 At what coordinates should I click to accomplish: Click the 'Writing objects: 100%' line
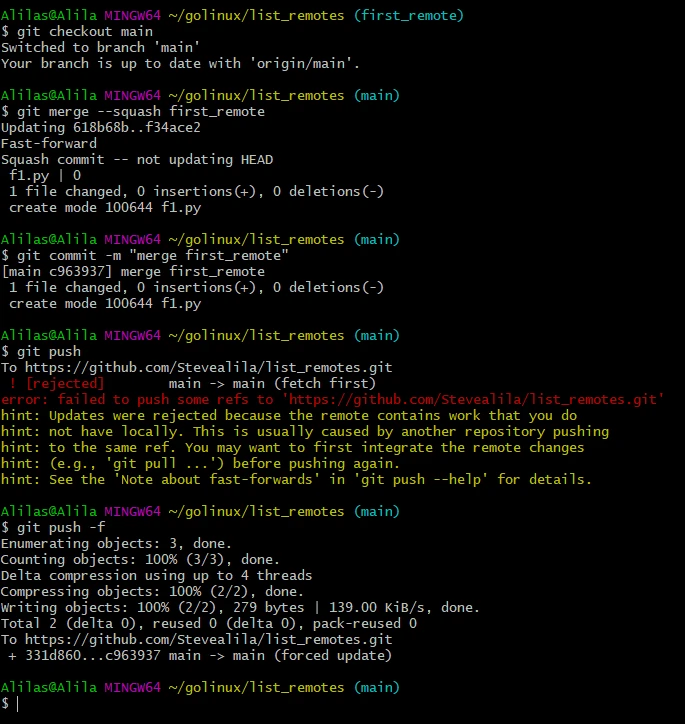(x=240, y=607)
